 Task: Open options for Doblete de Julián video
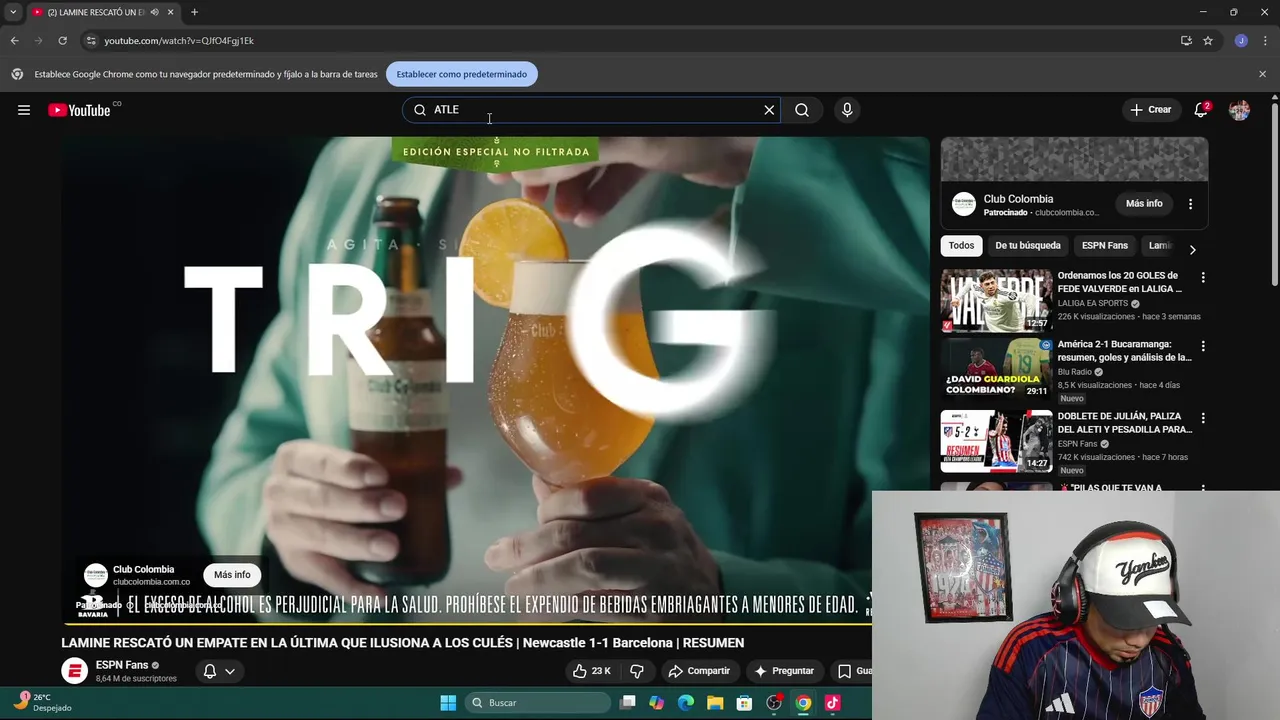(1203, 418)
